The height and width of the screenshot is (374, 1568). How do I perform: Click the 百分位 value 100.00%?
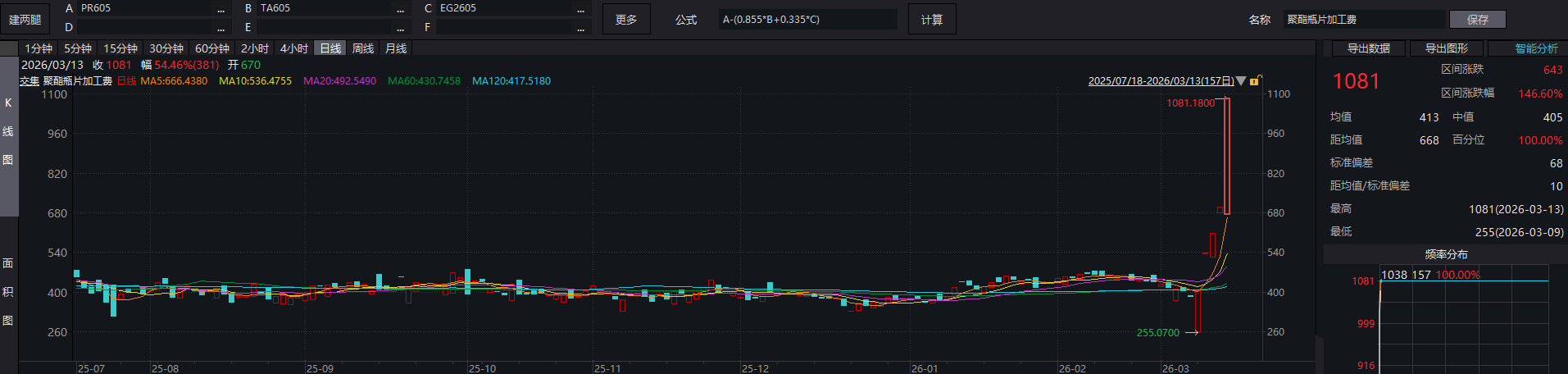[1540, 140]
